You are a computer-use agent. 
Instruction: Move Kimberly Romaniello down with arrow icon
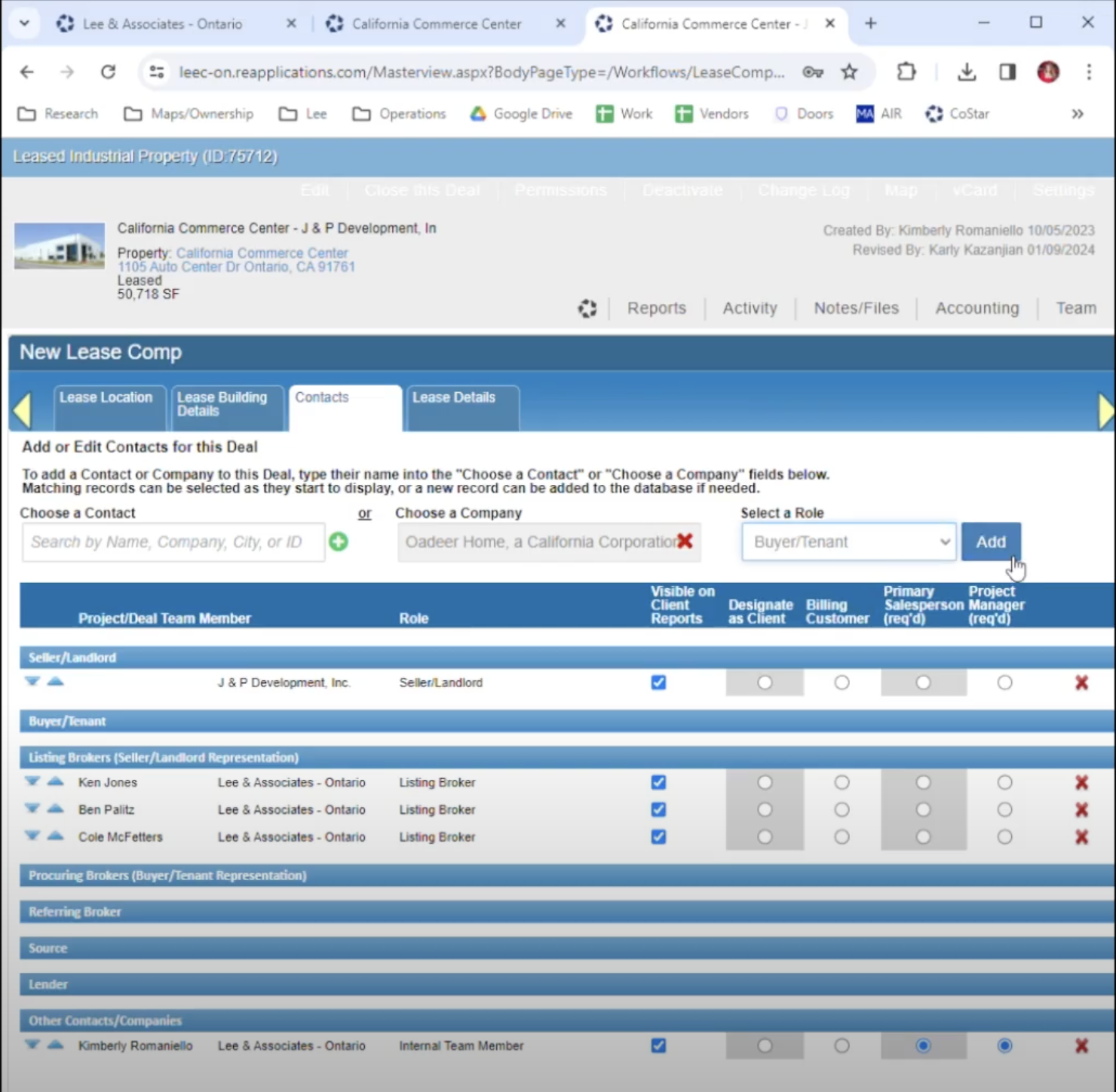[32, 1044]
